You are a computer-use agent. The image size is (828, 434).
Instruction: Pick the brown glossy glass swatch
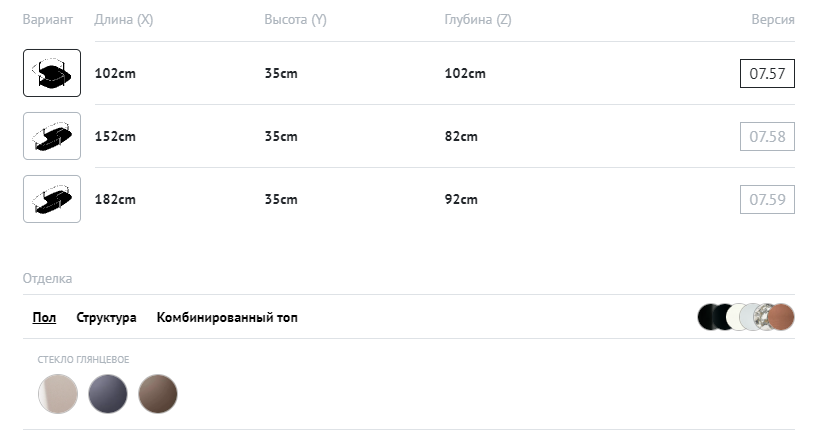[x=158, y=393]
